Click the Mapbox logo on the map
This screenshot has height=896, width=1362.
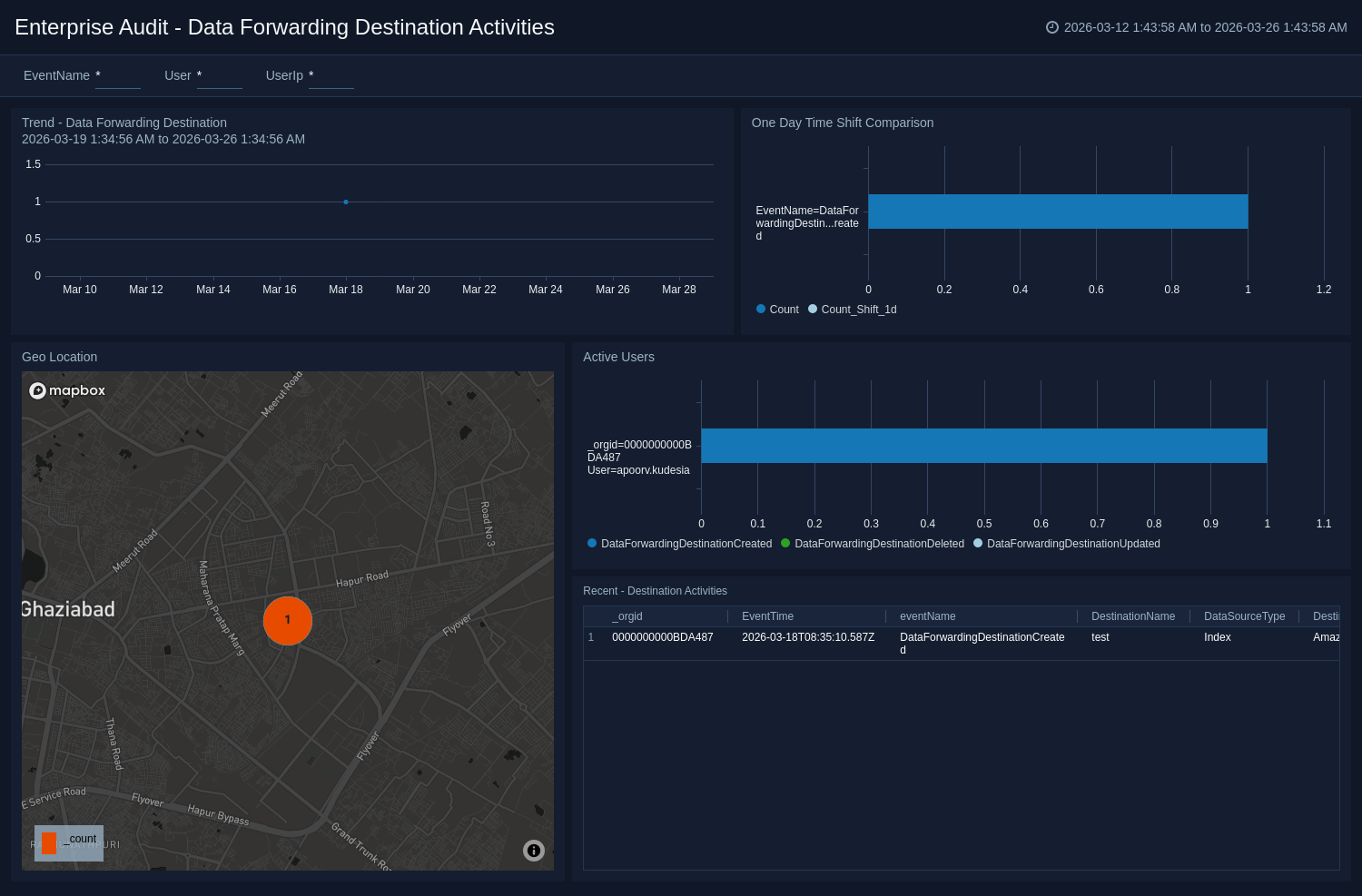click(68, 390)
